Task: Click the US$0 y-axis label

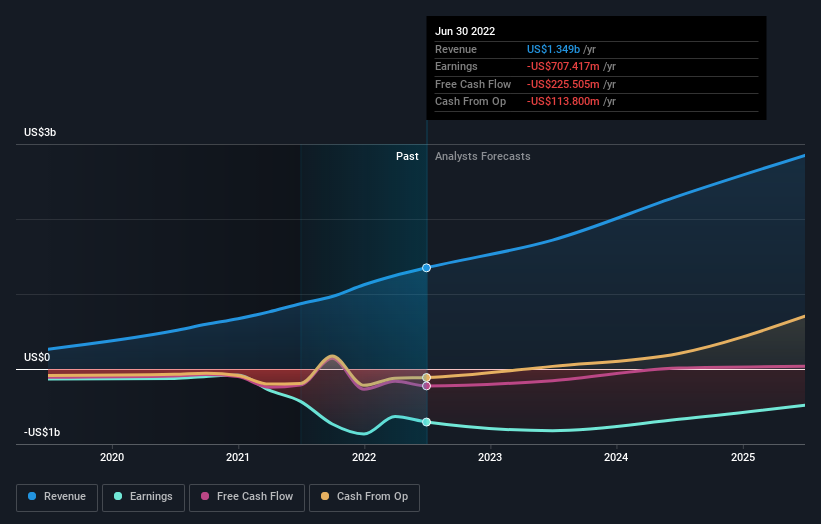Action: pyautogui.click(x=37, y=358)
